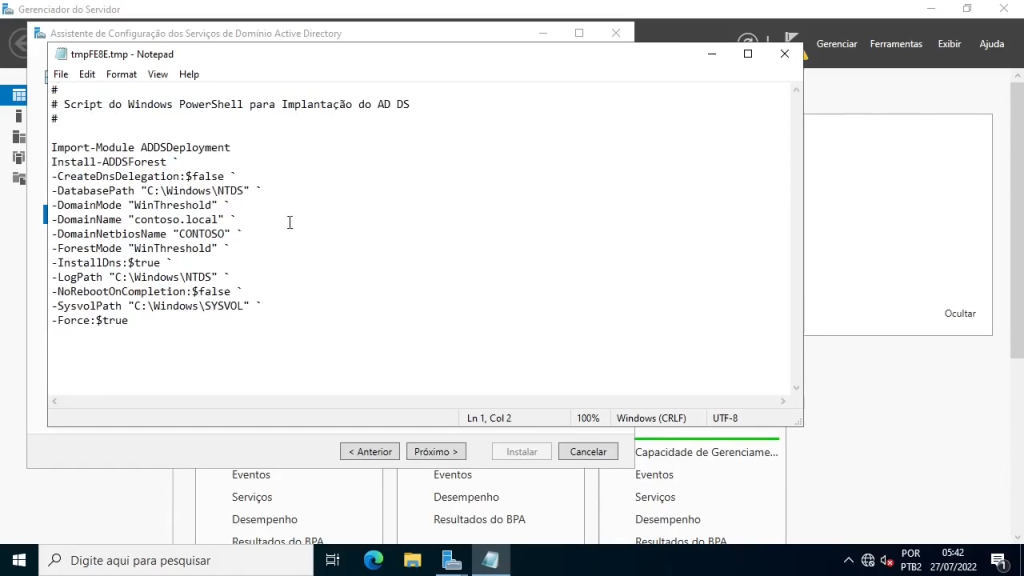Click the notifications flag icon in Server Manager

pyautogui.click(x=792, y=42)
